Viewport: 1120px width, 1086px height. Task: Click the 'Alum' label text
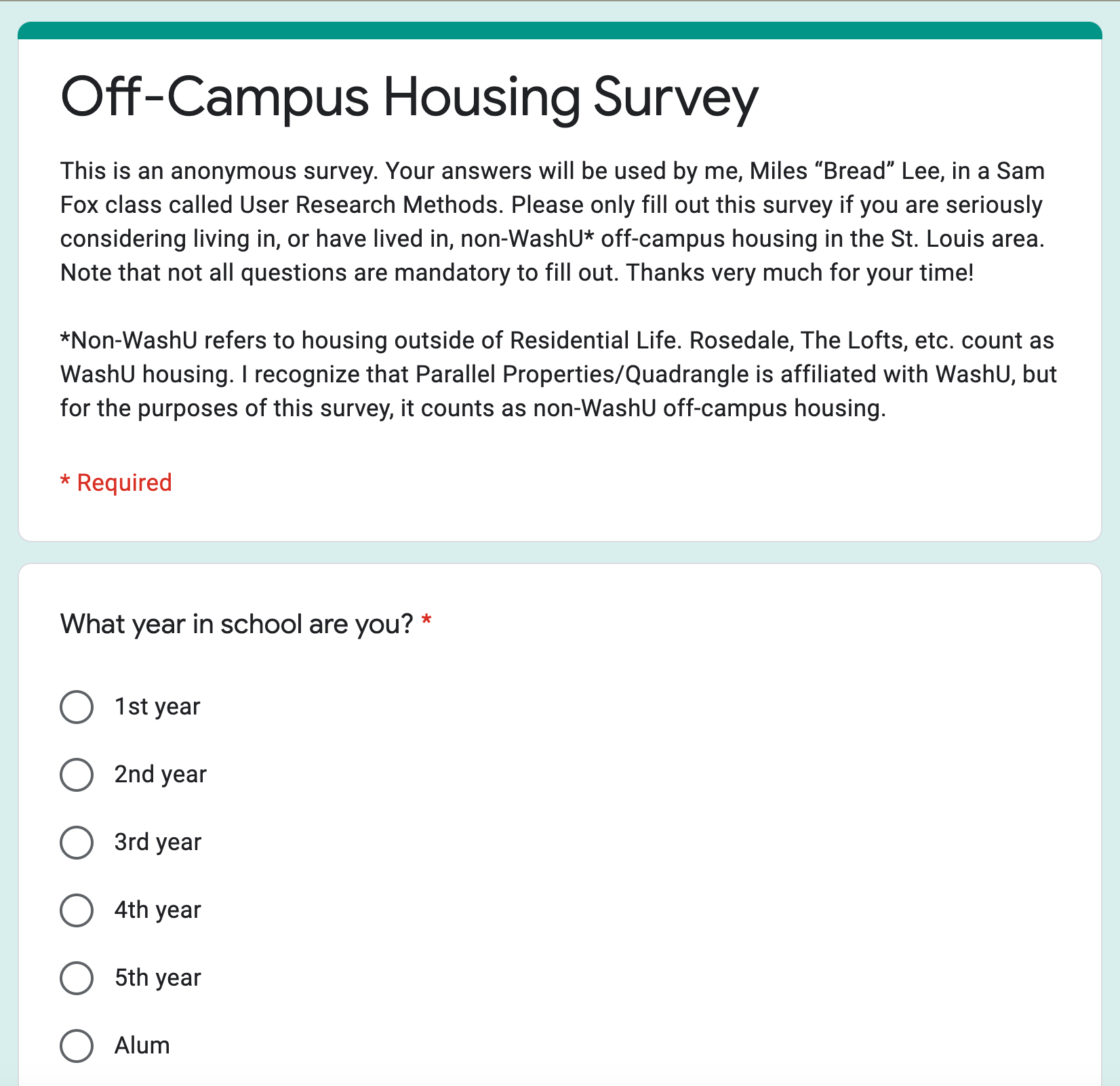(x=142, y=1045)
